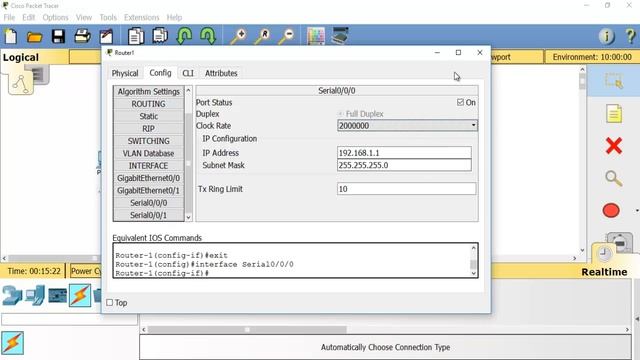Screen dimensions: 640x360
Task: Click the question mark help icon
Action: tap(631, 36)
